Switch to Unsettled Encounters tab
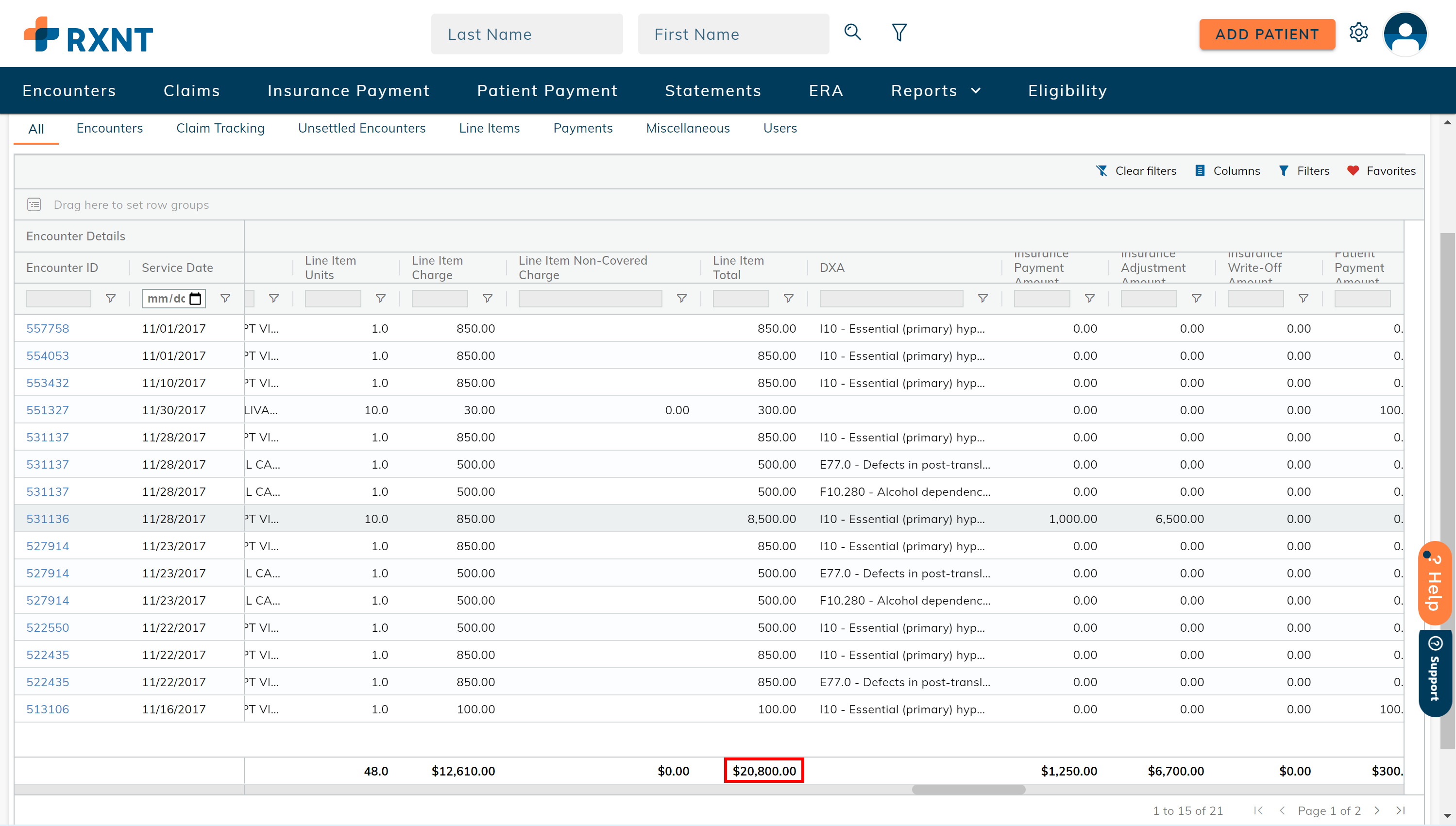Image resolution: width=1456 pixels, height=826 pixels. tap(362, 128)
